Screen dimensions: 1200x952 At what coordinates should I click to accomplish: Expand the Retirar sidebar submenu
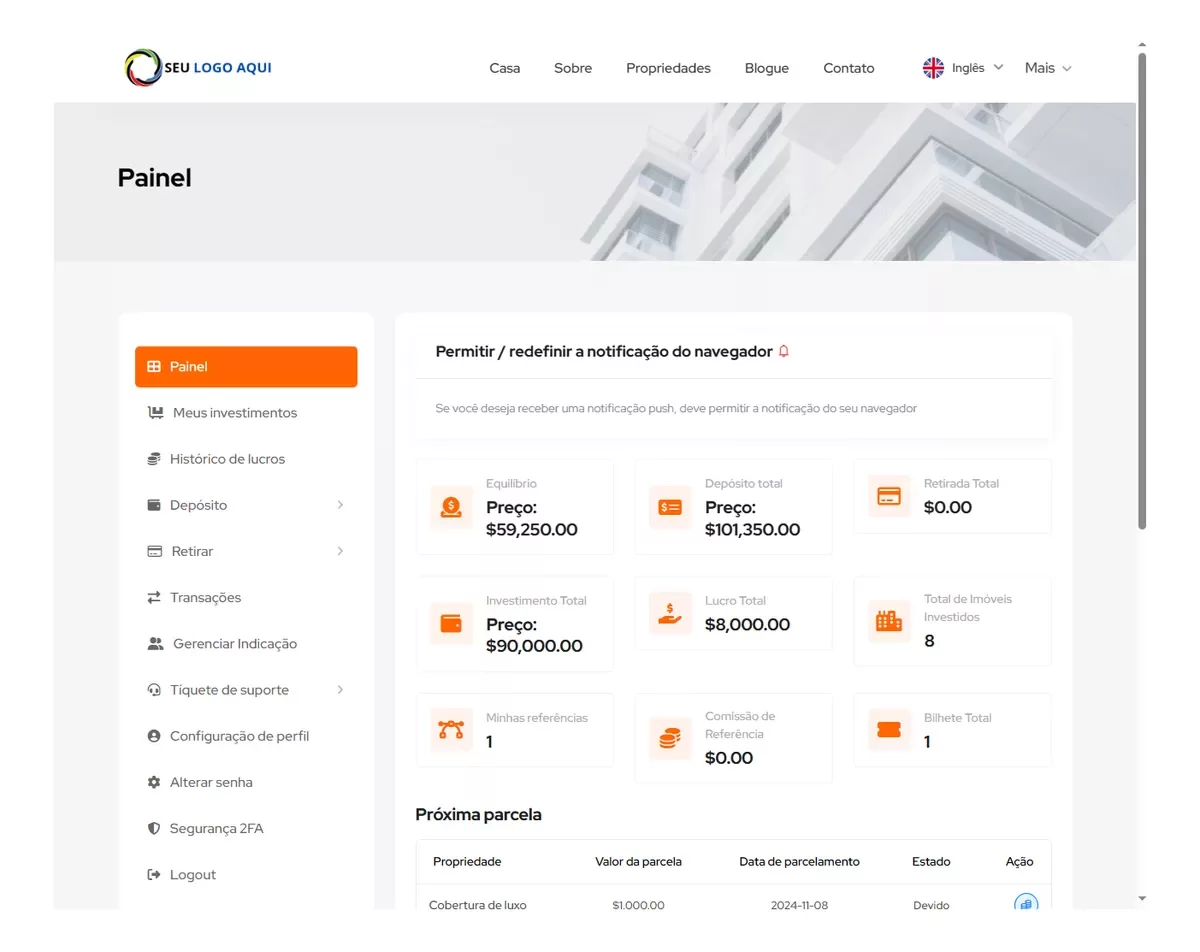tap(340, 551)
